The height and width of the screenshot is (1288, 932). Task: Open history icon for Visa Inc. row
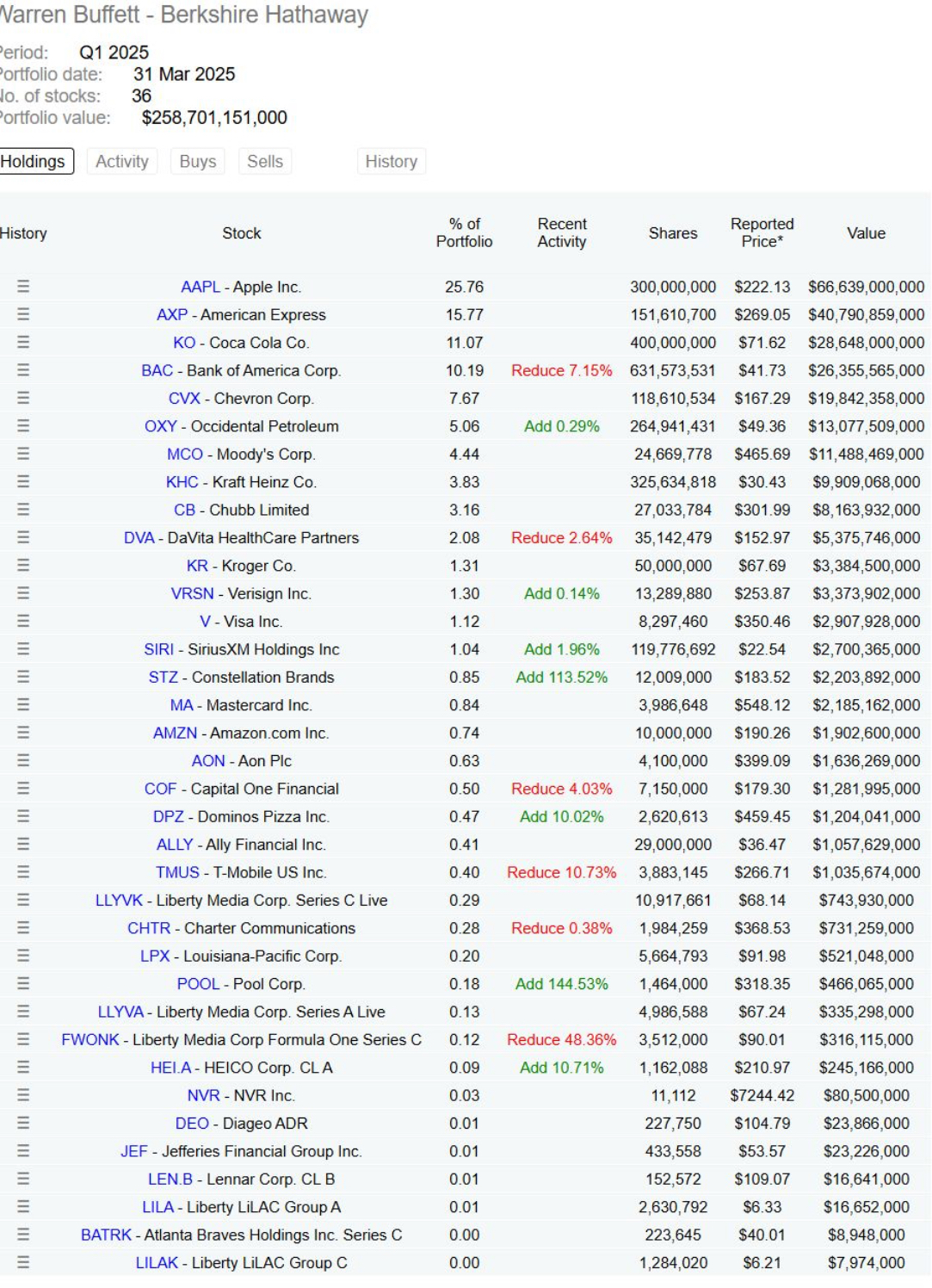23,622
